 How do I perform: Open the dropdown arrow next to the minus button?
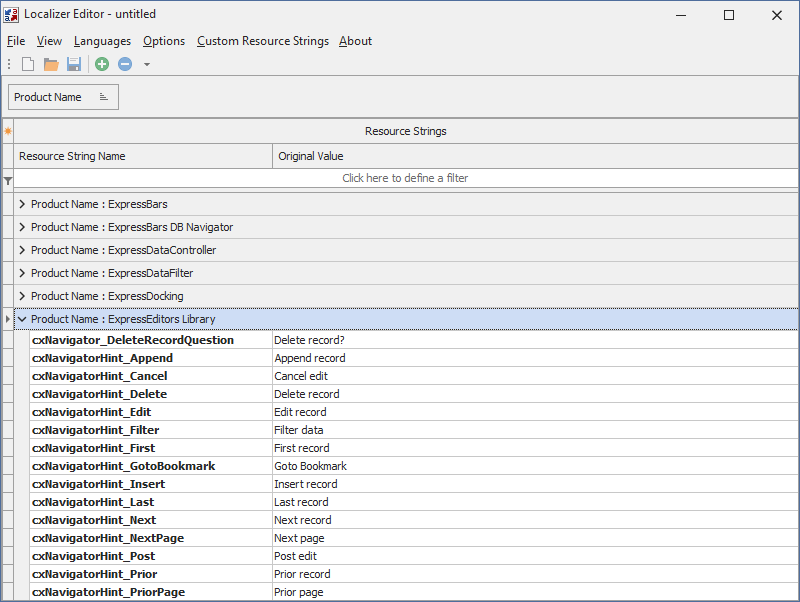point(146,64)
